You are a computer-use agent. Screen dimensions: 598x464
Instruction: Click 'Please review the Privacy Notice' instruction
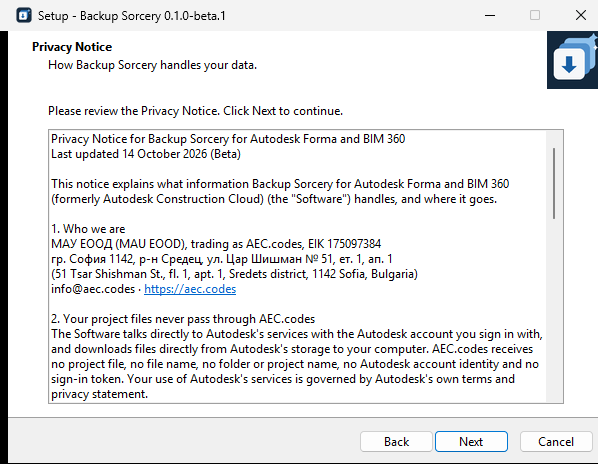(195, 111)
